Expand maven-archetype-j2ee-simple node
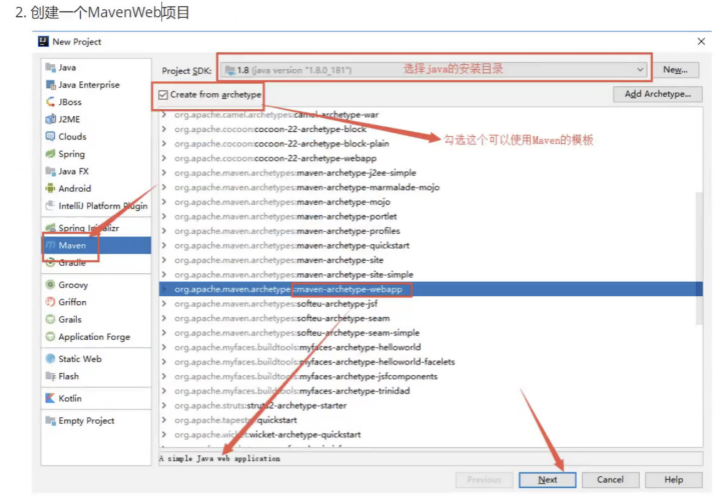Image resolution: width=728 pixels, height=500 pixels. 164,173
